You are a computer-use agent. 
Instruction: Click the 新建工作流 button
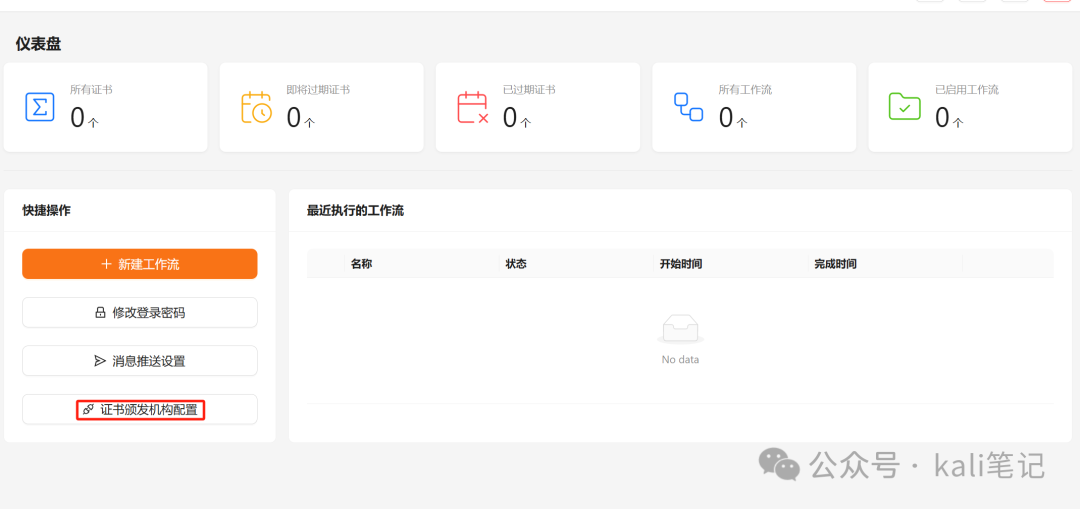140,264
